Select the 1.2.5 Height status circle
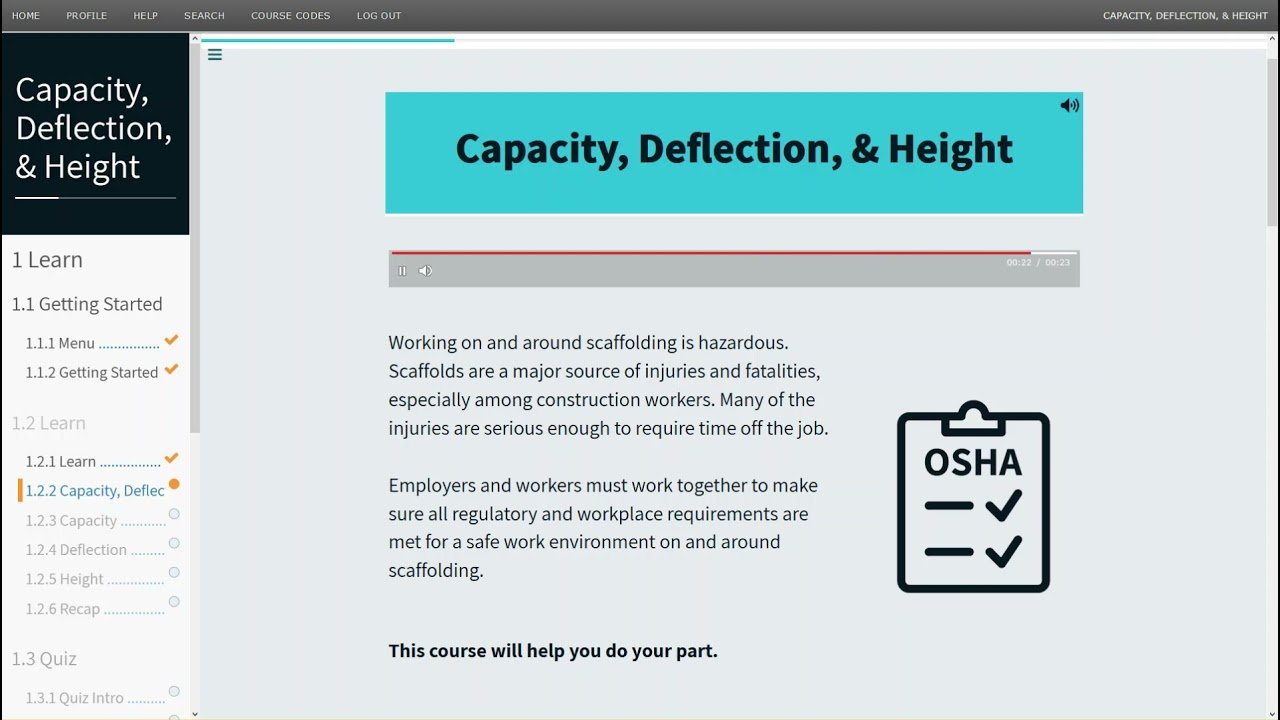Image resolution: width=1280 pixels, height=720 pixels. click(174, 573)
